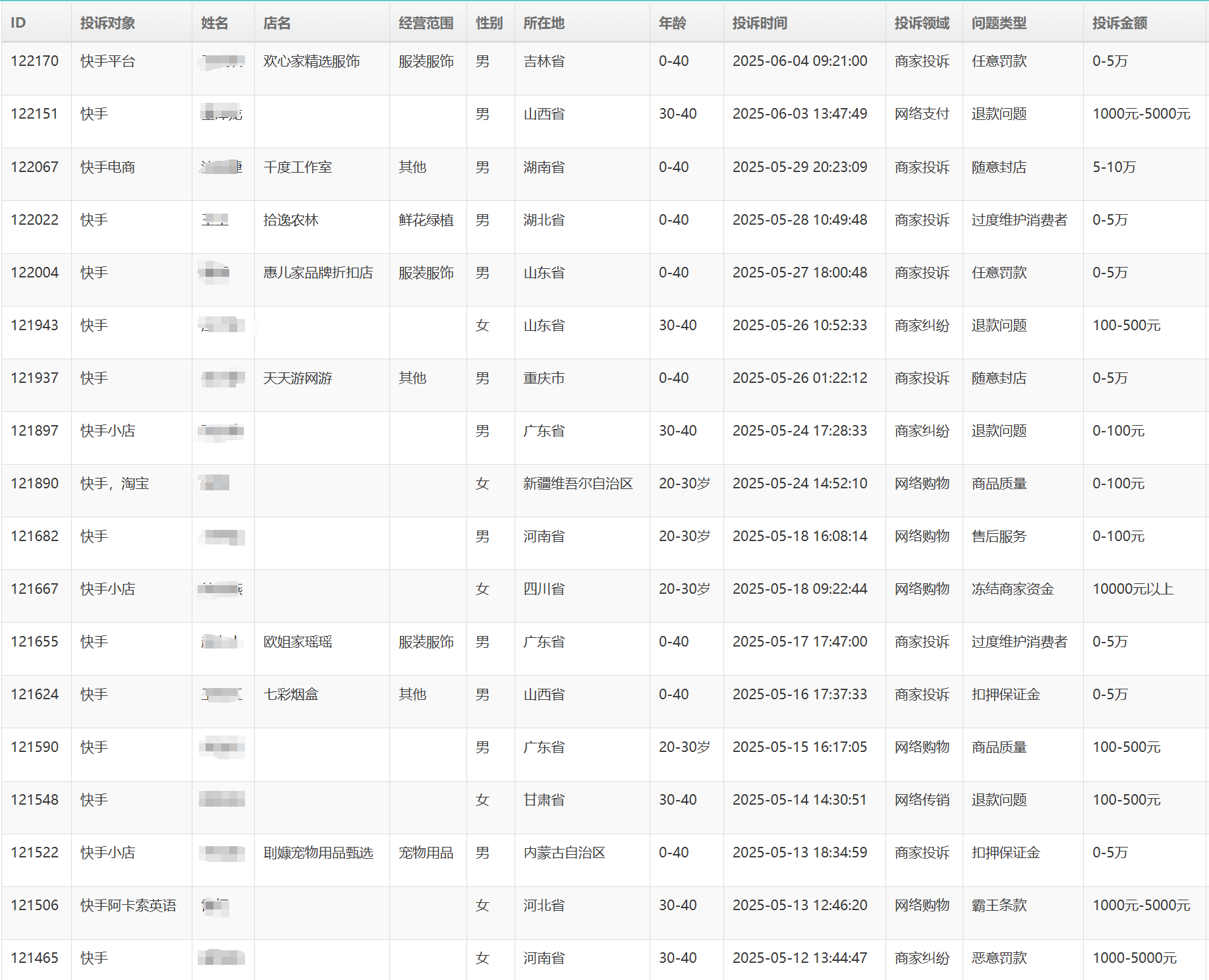Click business scope 鲜花绿植

[426, 220]
